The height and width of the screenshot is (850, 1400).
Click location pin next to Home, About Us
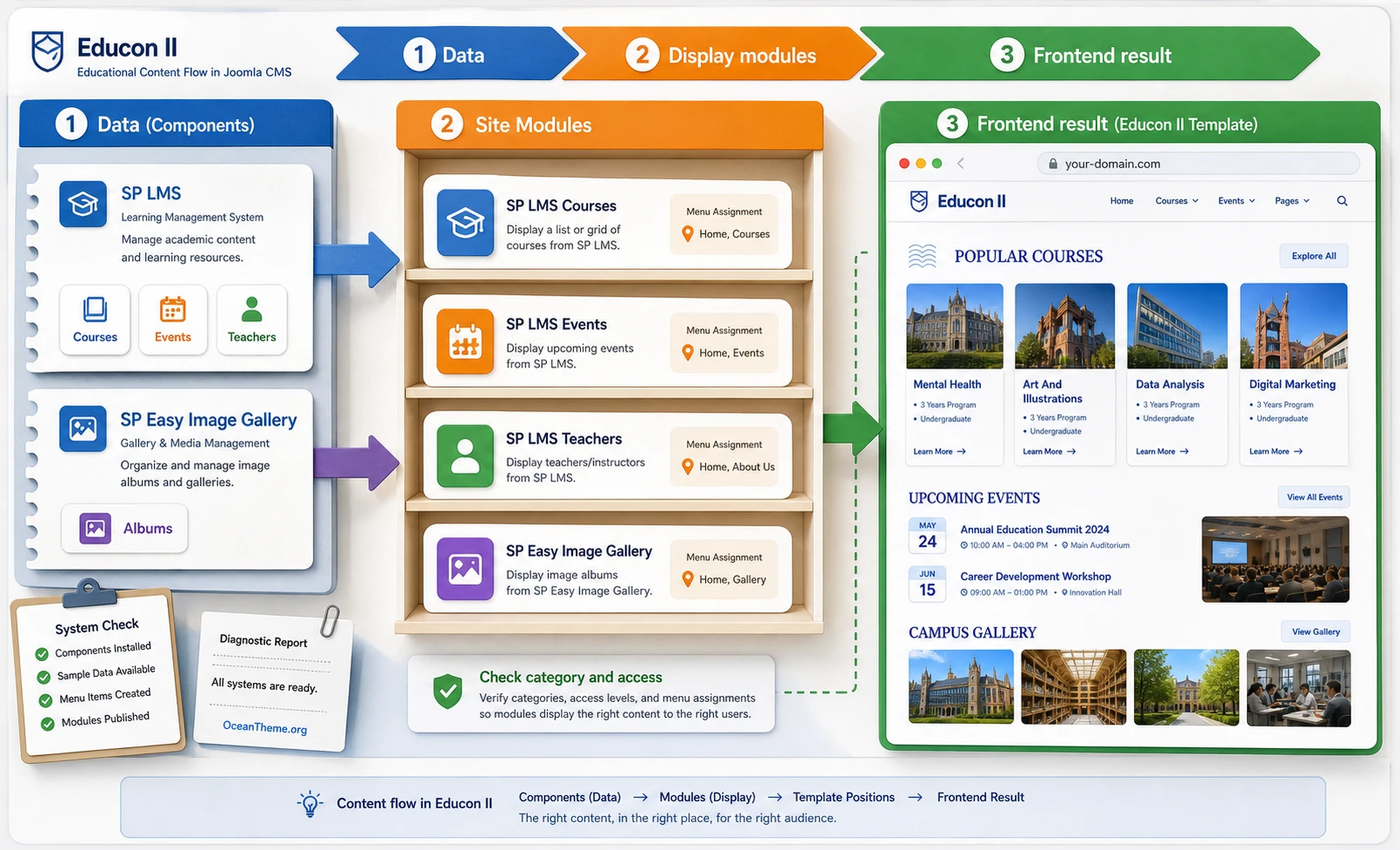click(688, 466)
